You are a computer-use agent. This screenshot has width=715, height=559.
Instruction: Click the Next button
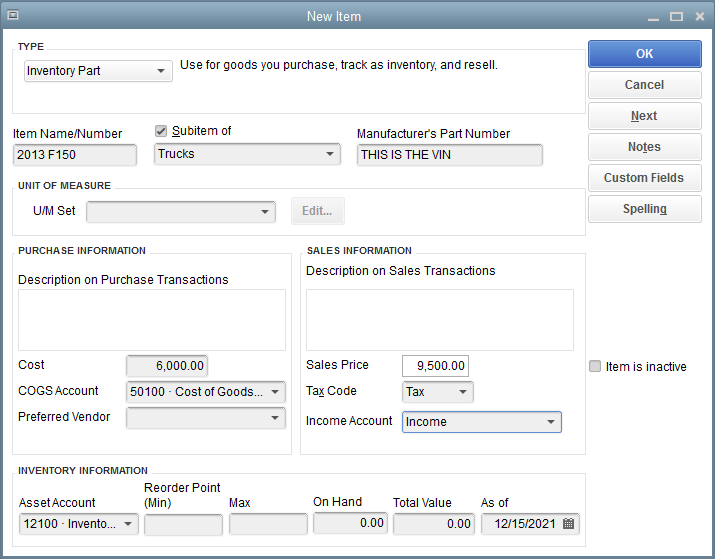tap(644, 116)
